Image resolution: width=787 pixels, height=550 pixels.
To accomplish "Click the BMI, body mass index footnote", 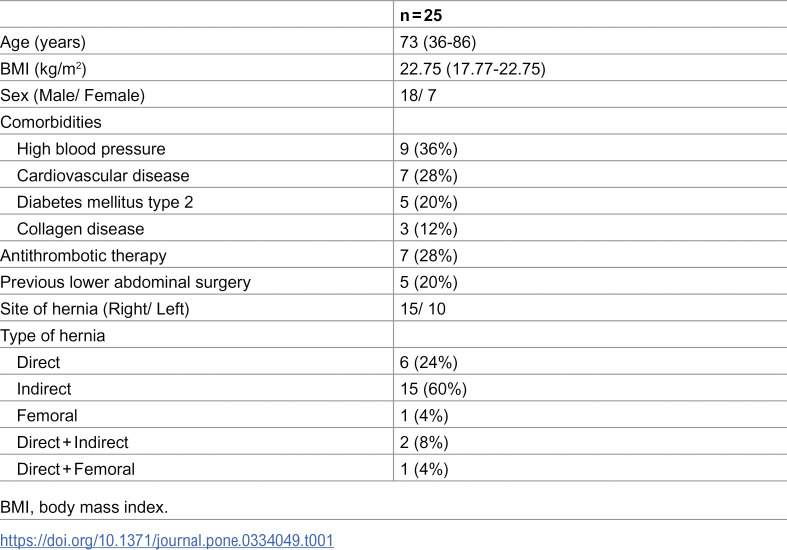I will [84, 507].
